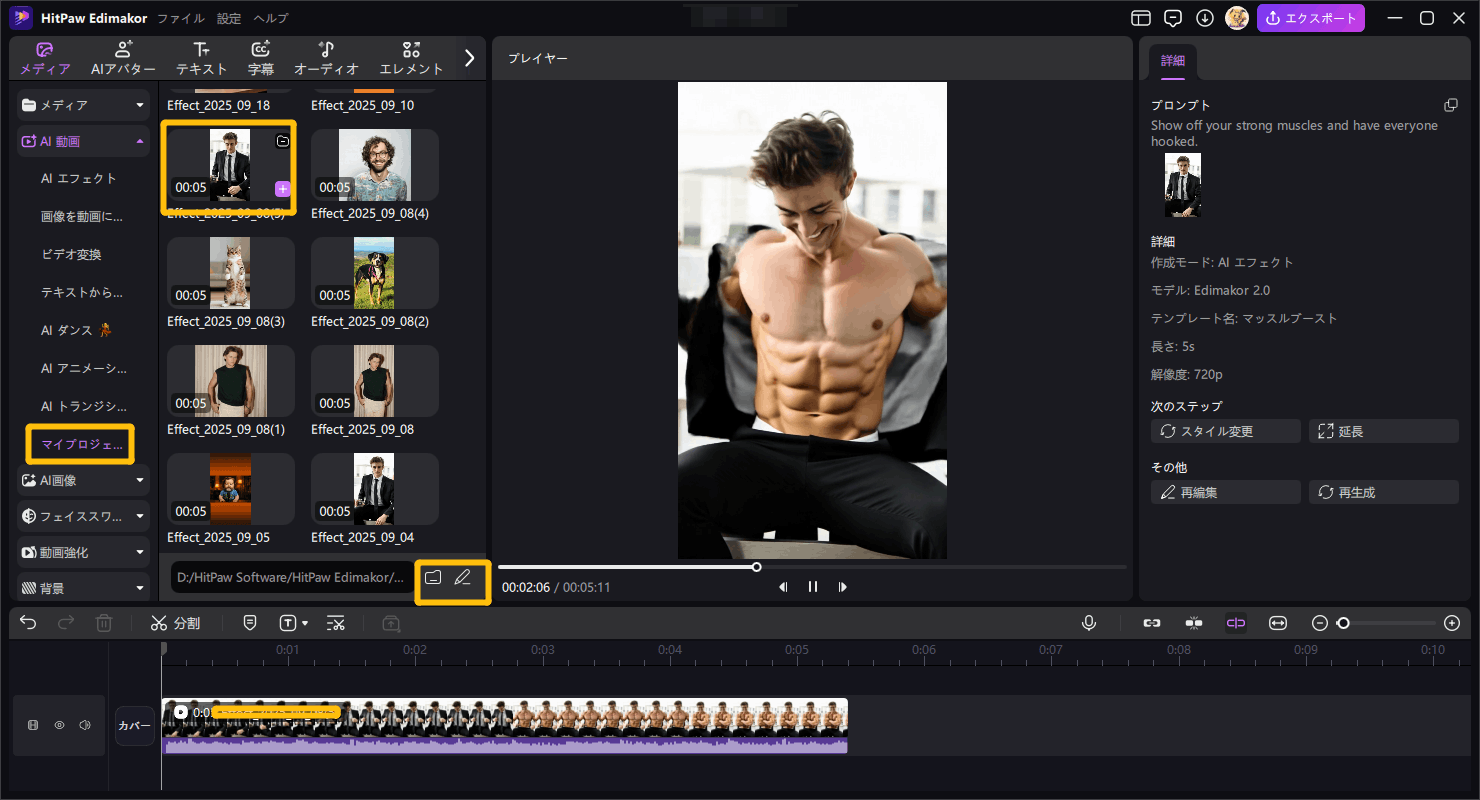Zoom in the timeline with the plus icon
The height and width of the screenshot is (800, 1480).
coord(1452,623)
